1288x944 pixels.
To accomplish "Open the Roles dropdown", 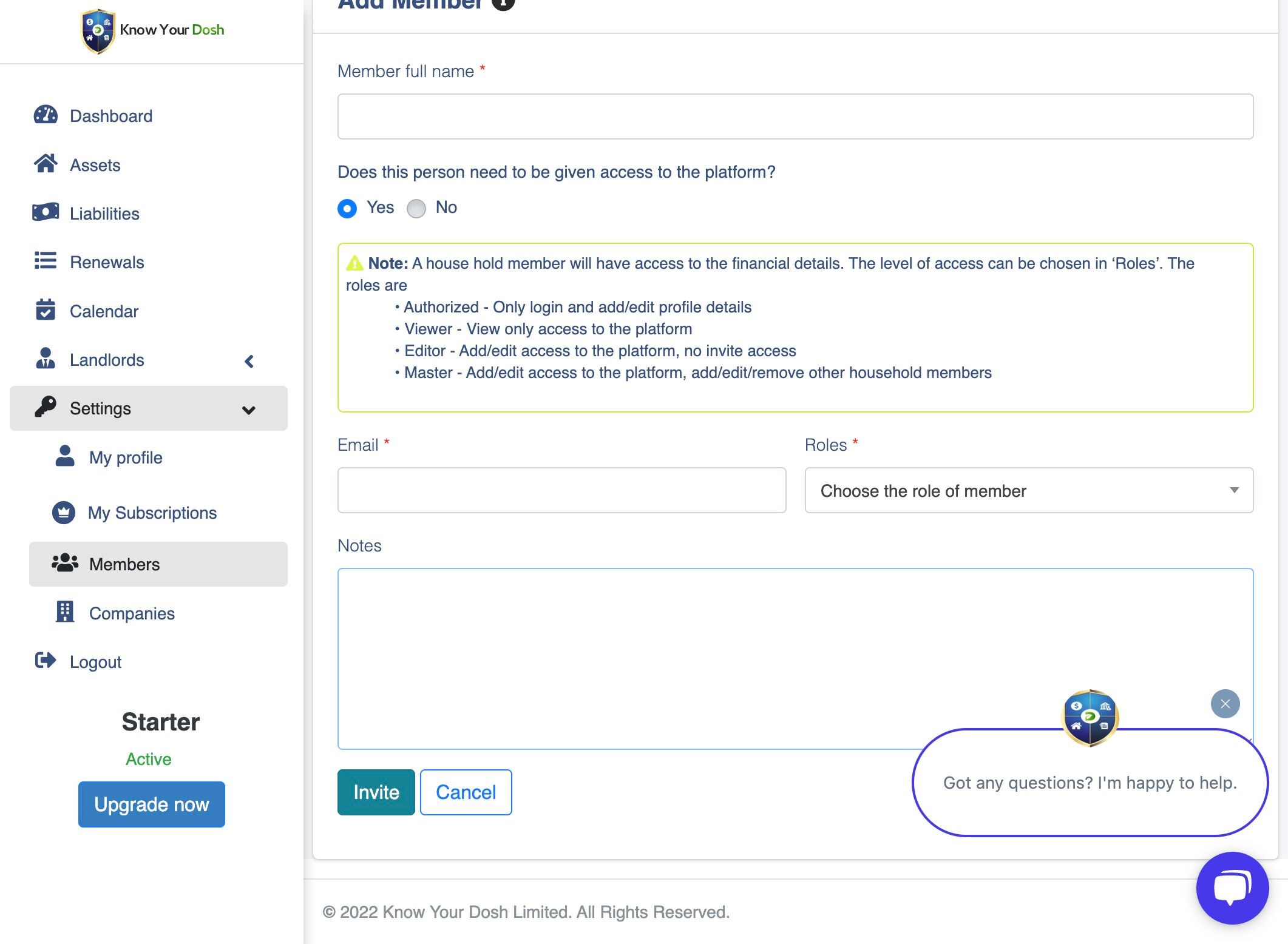I will point(1029,490).
